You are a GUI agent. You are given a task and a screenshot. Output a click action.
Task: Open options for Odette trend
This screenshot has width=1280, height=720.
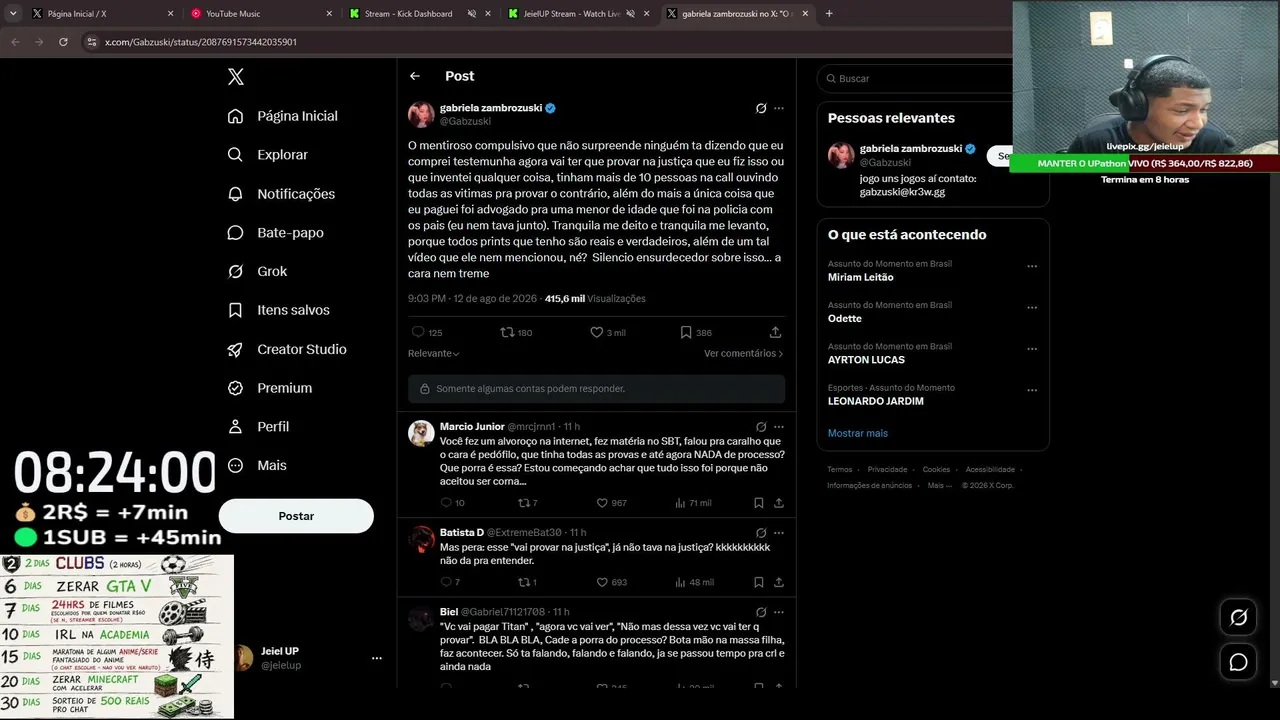[x=1032, y=308]
